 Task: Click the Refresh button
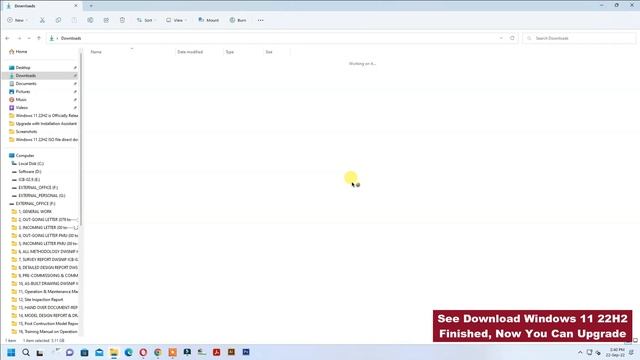[512, 38]
